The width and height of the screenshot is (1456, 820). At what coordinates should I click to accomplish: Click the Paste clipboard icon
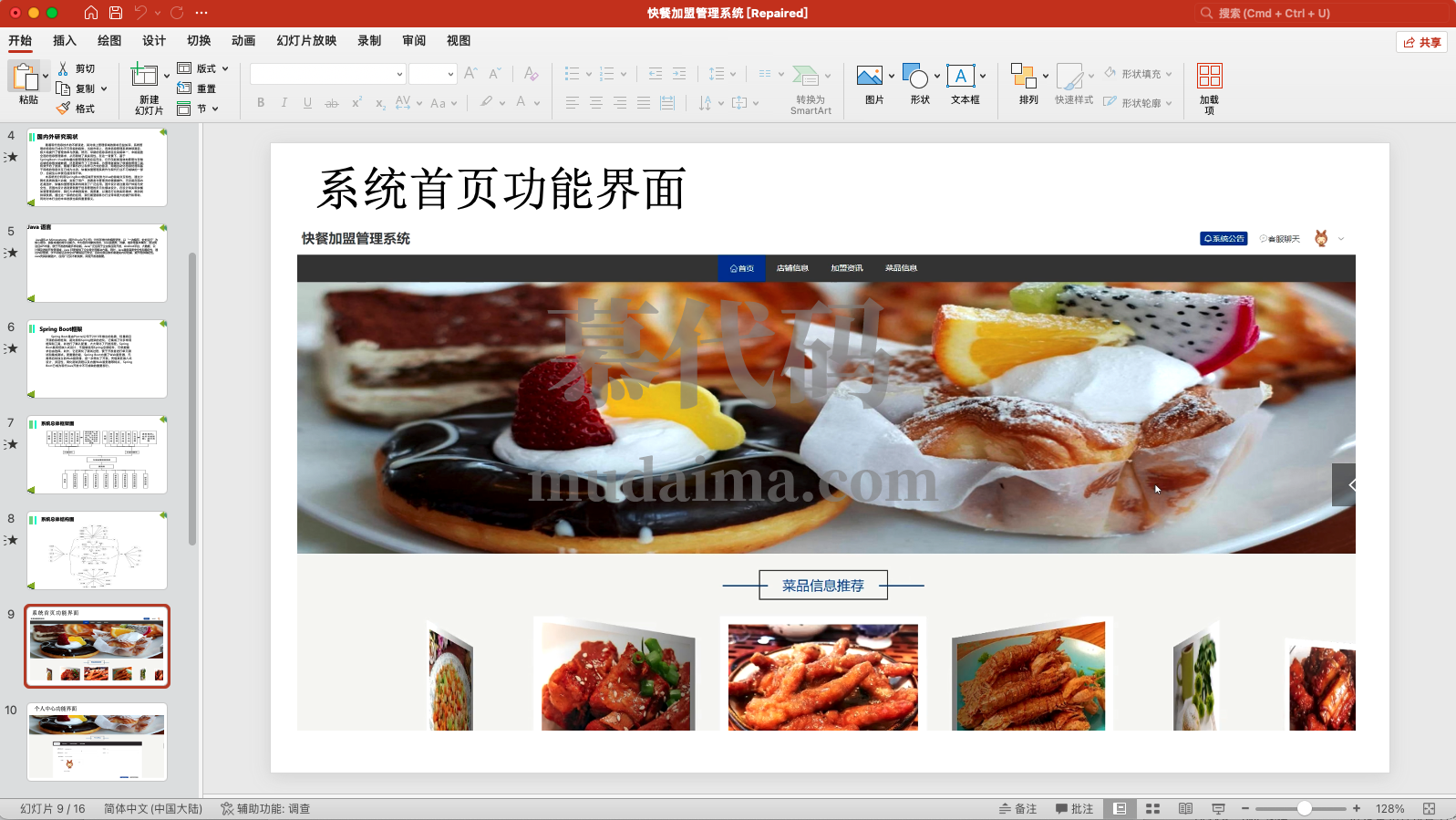26,76
